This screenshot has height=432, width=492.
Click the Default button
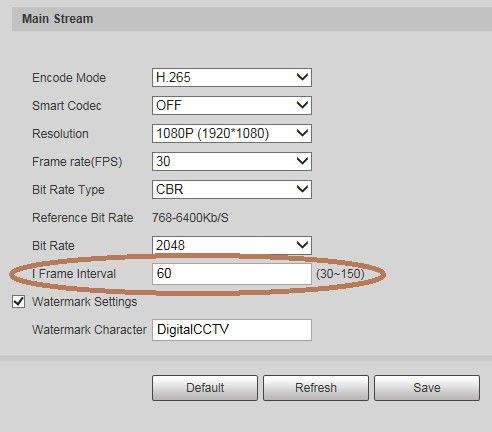click(x=205, y=388)
